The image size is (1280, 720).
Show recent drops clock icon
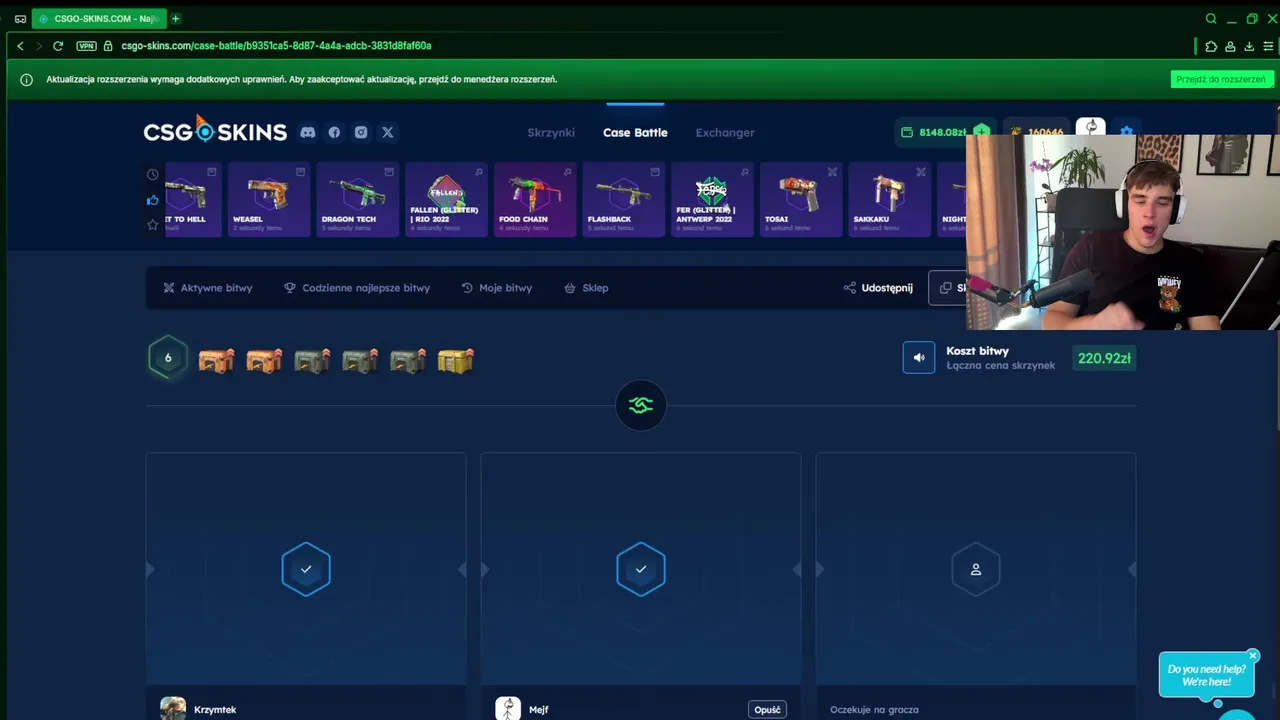(x=153, y=174)
